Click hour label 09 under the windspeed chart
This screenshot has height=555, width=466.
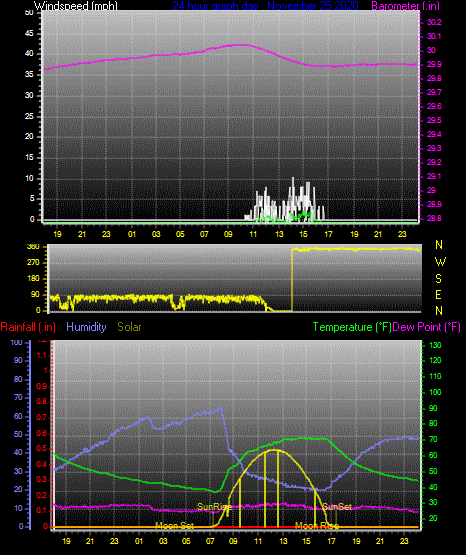(x=228, y=234)
